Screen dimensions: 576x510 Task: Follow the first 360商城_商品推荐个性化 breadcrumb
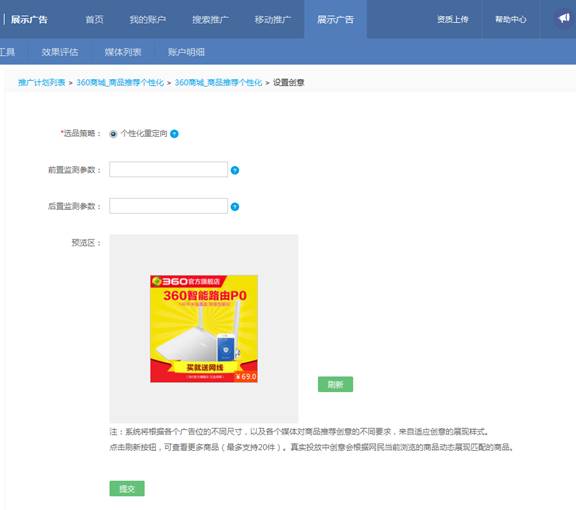(x=120, y=83)
